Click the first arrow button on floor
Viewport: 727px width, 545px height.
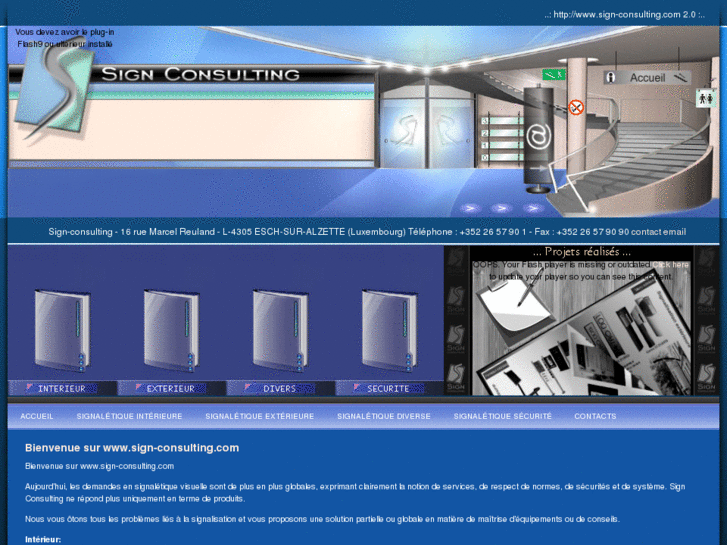point(470,208)
